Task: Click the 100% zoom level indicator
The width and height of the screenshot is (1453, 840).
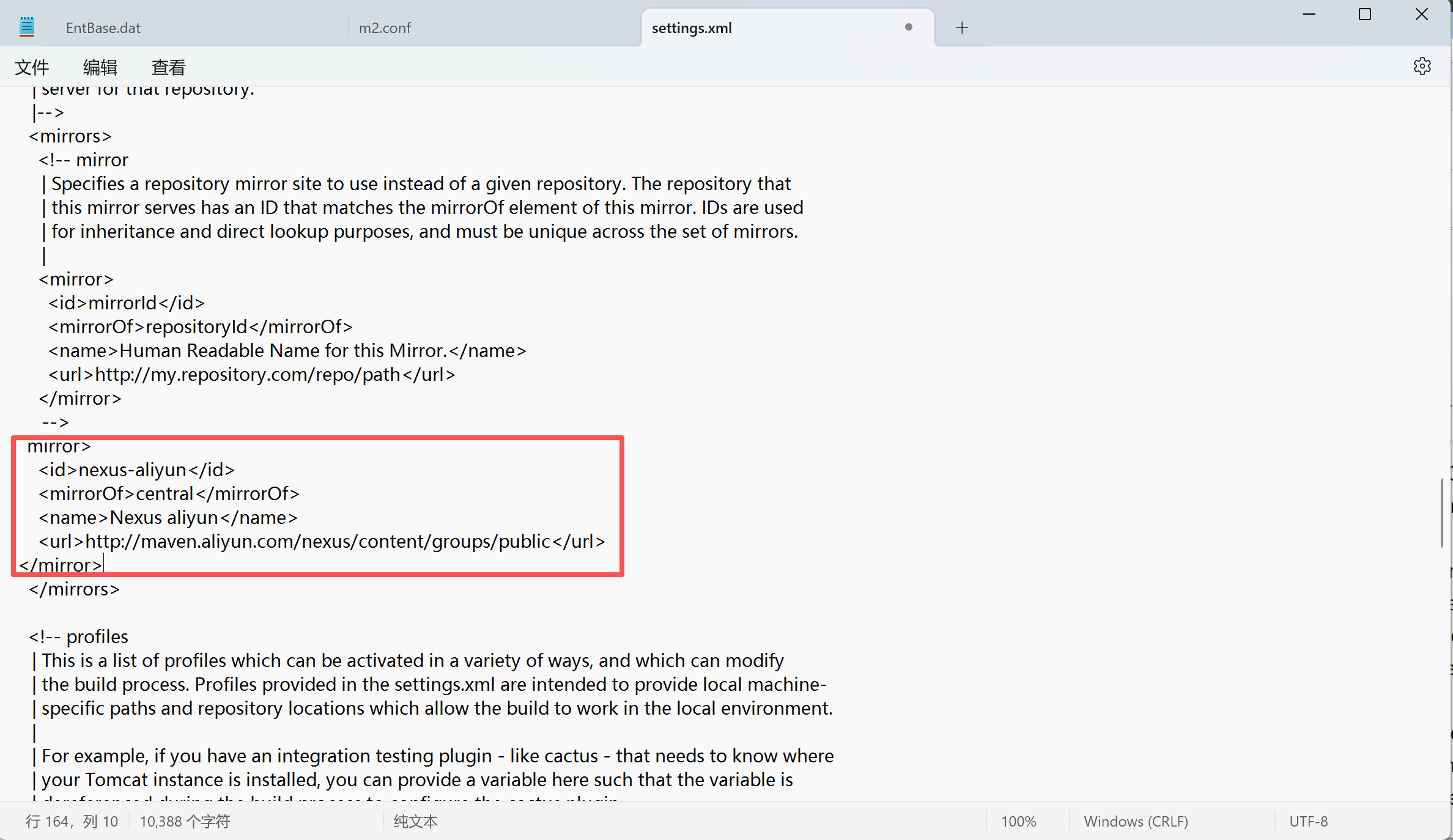Action: (x=1018, y=821)
